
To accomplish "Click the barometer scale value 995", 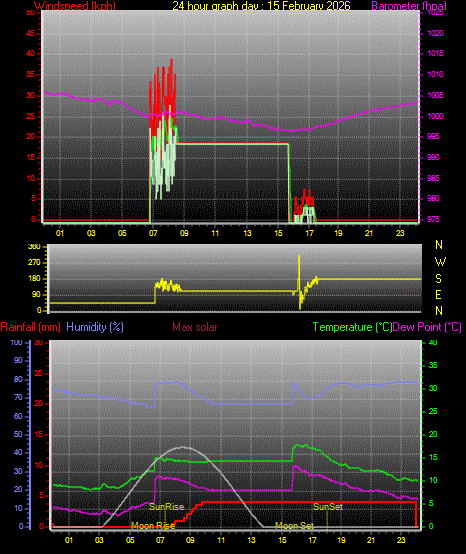I will click(x=433, y=136).
